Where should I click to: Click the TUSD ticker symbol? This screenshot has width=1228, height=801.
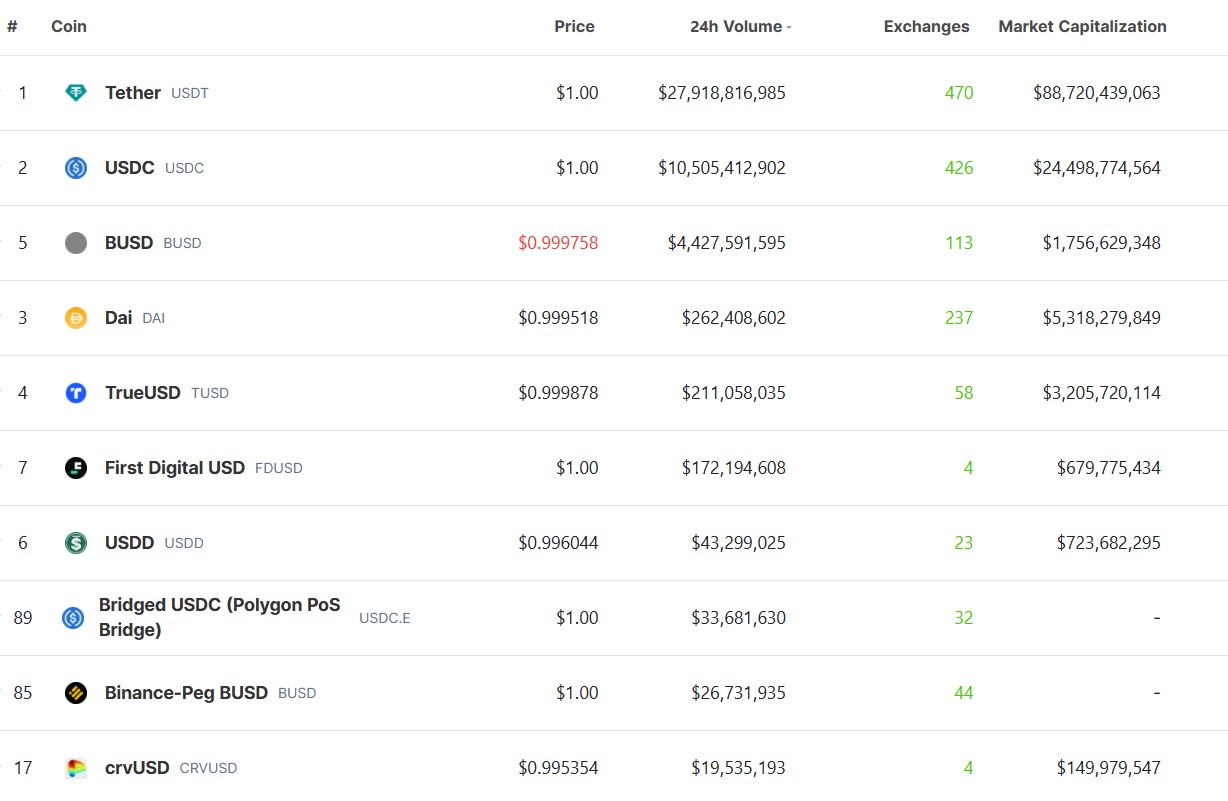point(210,393)
